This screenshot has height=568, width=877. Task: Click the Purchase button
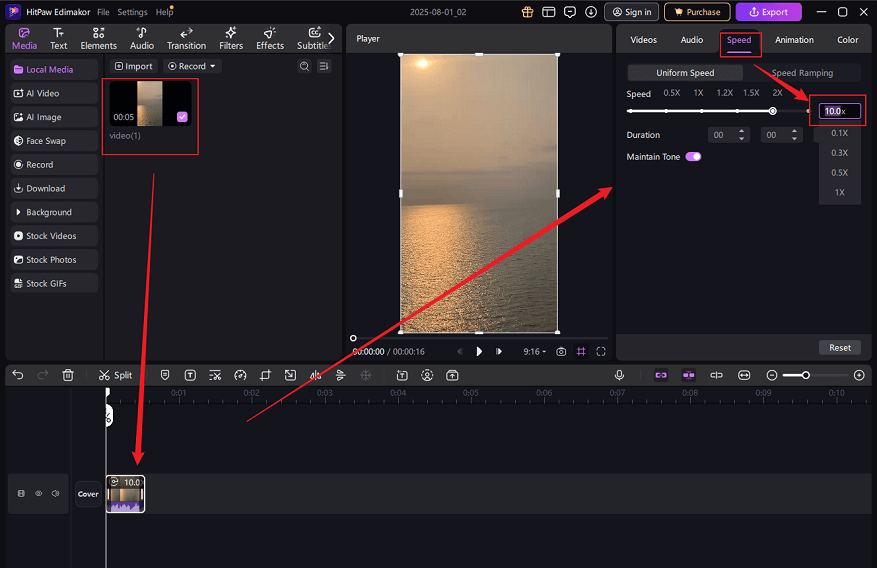tap(697, 12)
